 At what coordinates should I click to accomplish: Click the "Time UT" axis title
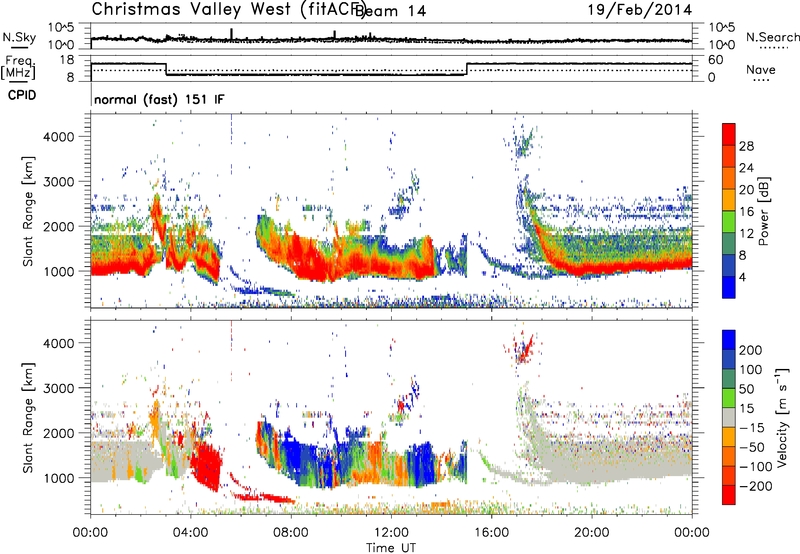coord(391,547)
